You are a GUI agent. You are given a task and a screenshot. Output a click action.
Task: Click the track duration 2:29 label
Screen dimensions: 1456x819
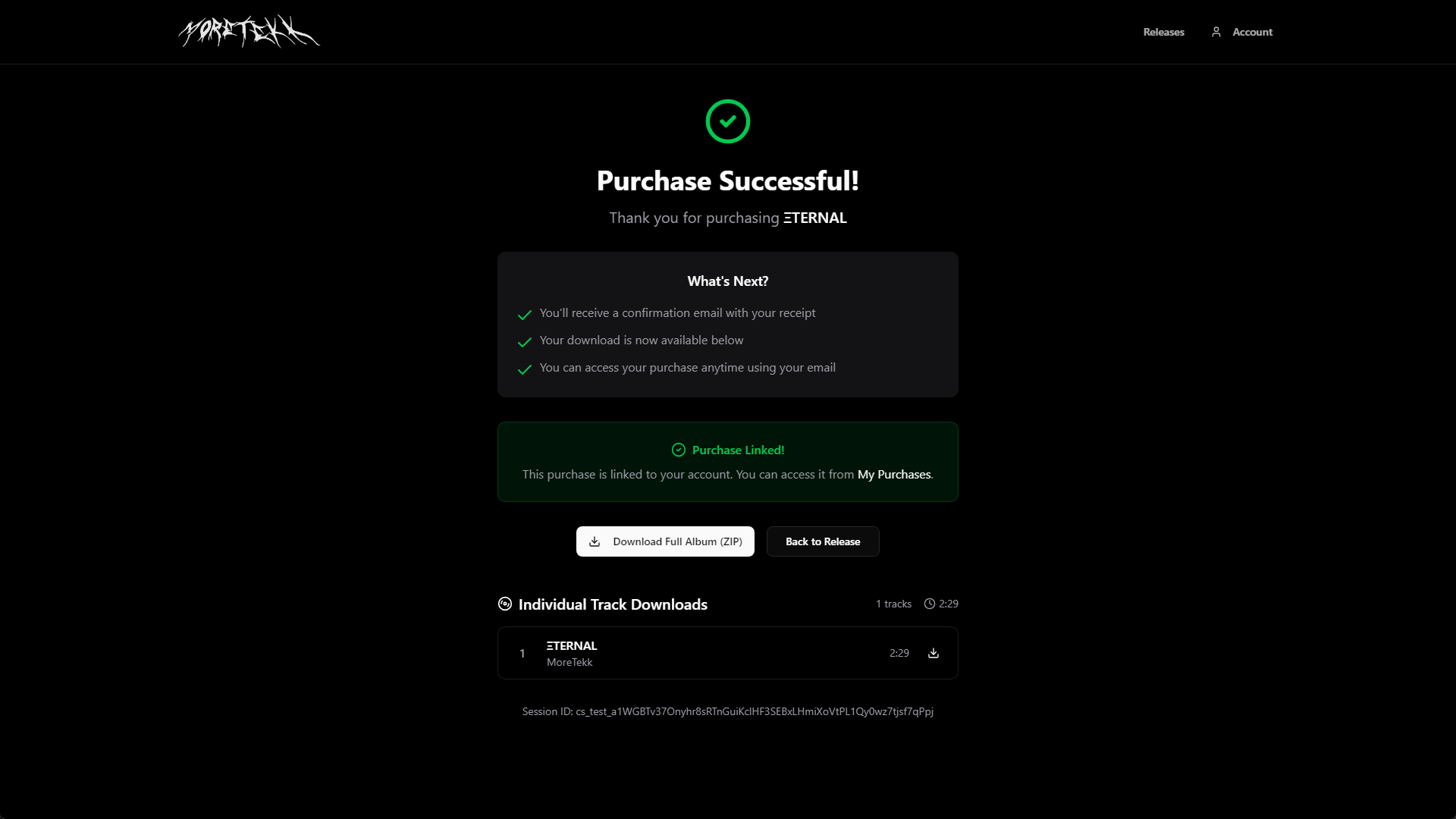point(899,653)
